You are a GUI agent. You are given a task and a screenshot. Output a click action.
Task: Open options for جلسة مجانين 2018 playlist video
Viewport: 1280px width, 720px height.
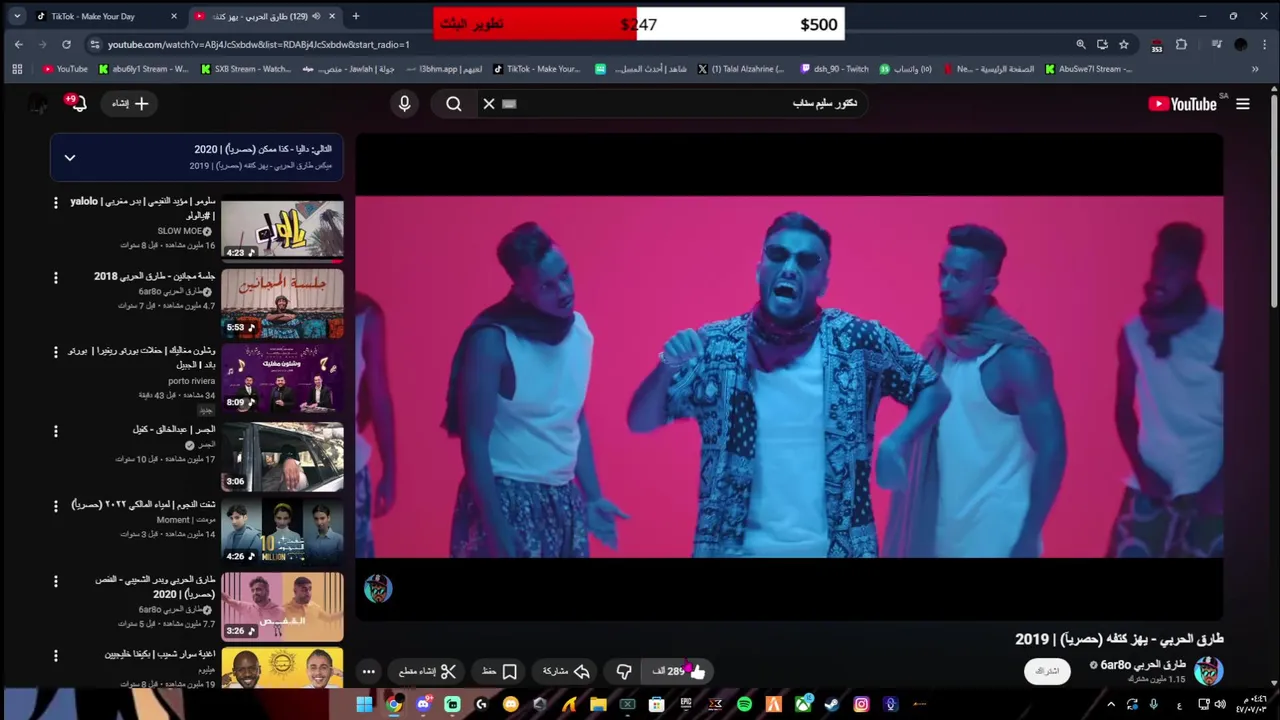tap(56, 277)
